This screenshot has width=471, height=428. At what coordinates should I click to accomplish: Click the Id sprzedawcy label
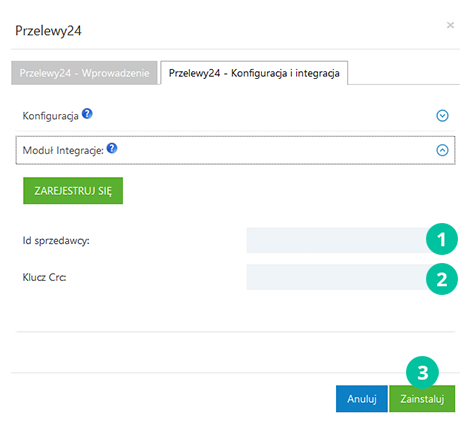[x=56, y=240]
